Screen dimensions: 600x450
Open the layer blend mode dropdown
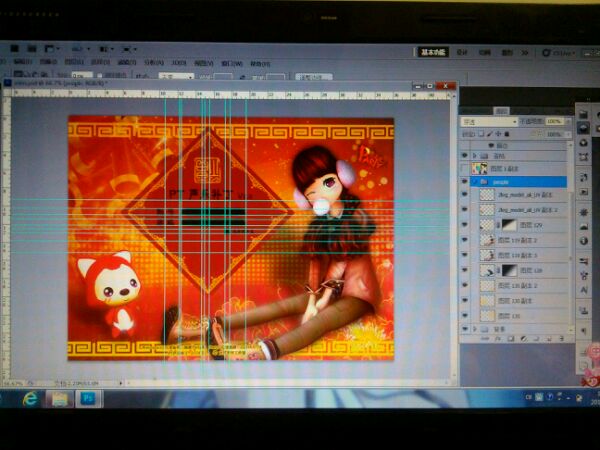pyautogui.click(x=489, y=122)
